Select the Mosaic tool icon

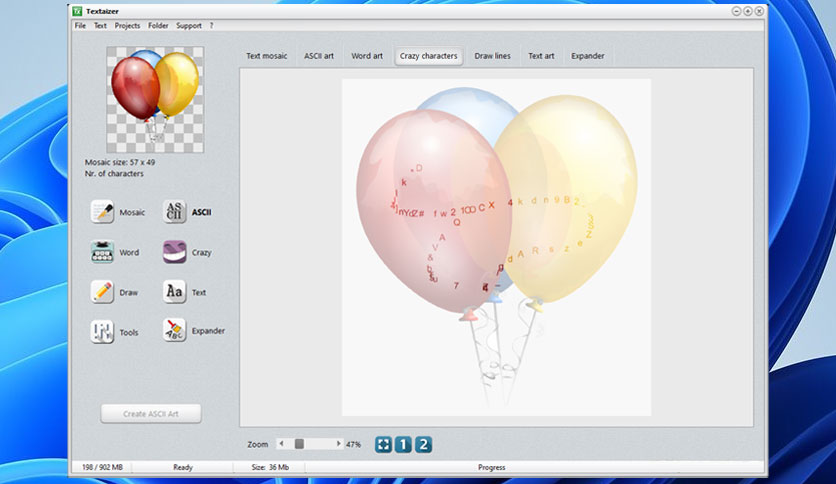tap(102, 212)
